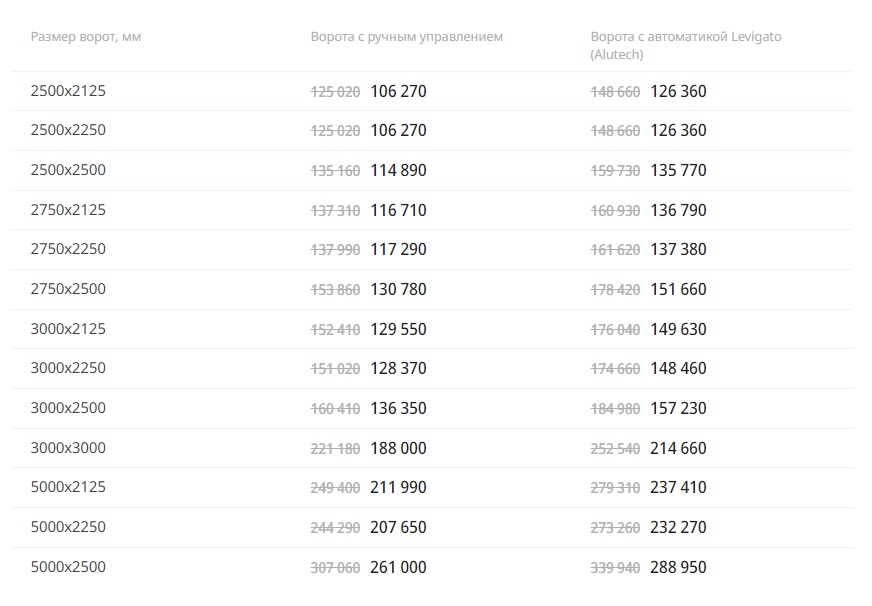The height and width of the screenshot is (606, 872).
Task: Click the crossed-out old price 279 310
Action: pyautogui.click(x=615, y=488)
